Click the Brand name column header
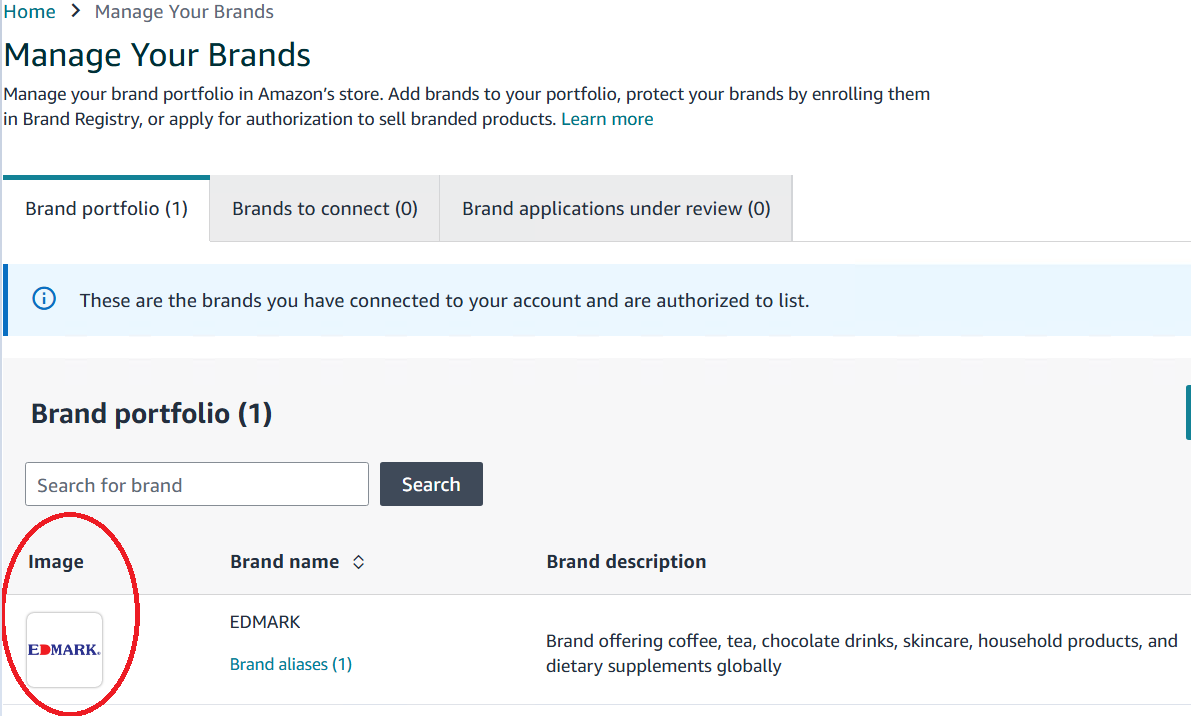 pyautogui.click(x=285, y=562)
